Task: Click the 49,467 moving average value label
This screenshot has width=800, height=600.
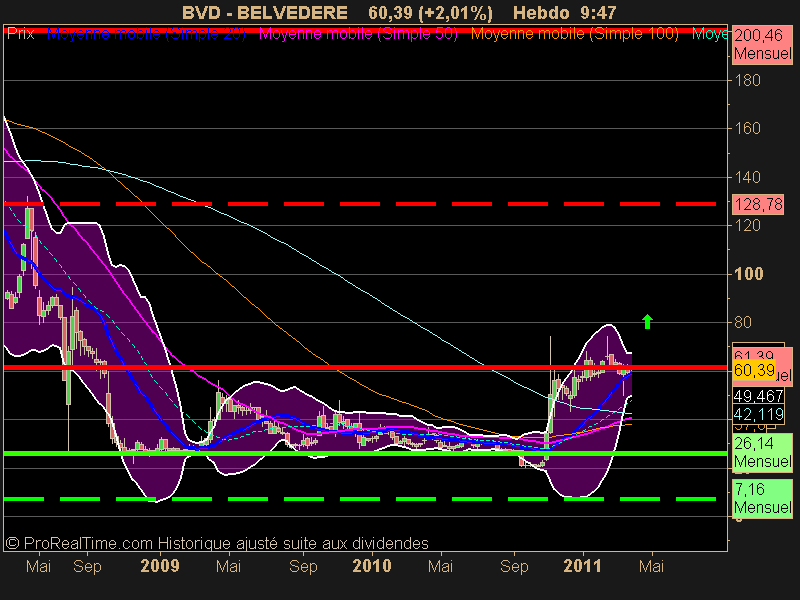Action: click(x=758, y=395)
